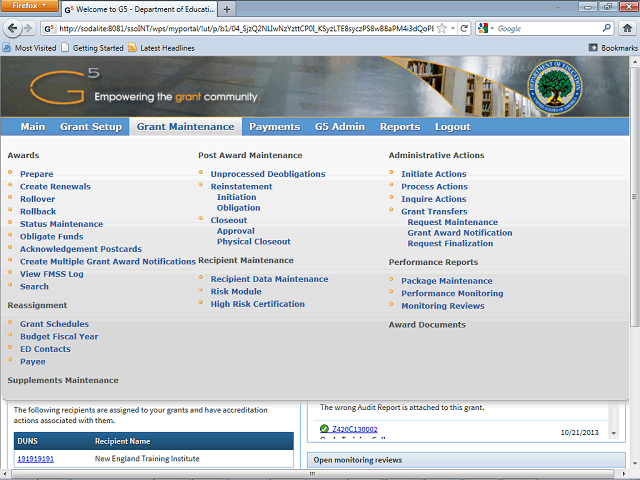640x480 pixels.
Task: Open Physical Closeout link
Action: (x=254, y=242)
